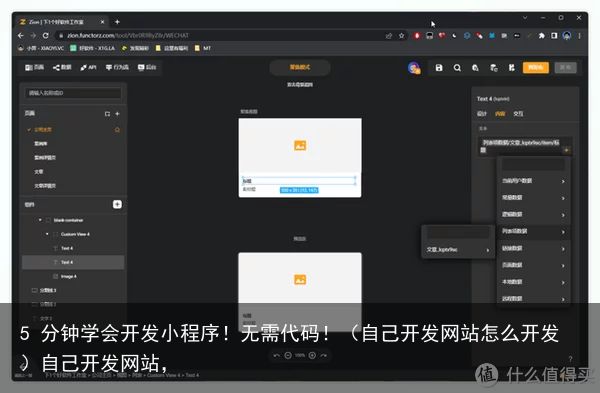Image resolution: width=600 pixels, height=393 pixels.
Task: Expand the highlighted list-item data submenu entry
Action: [x=533, y=232]
